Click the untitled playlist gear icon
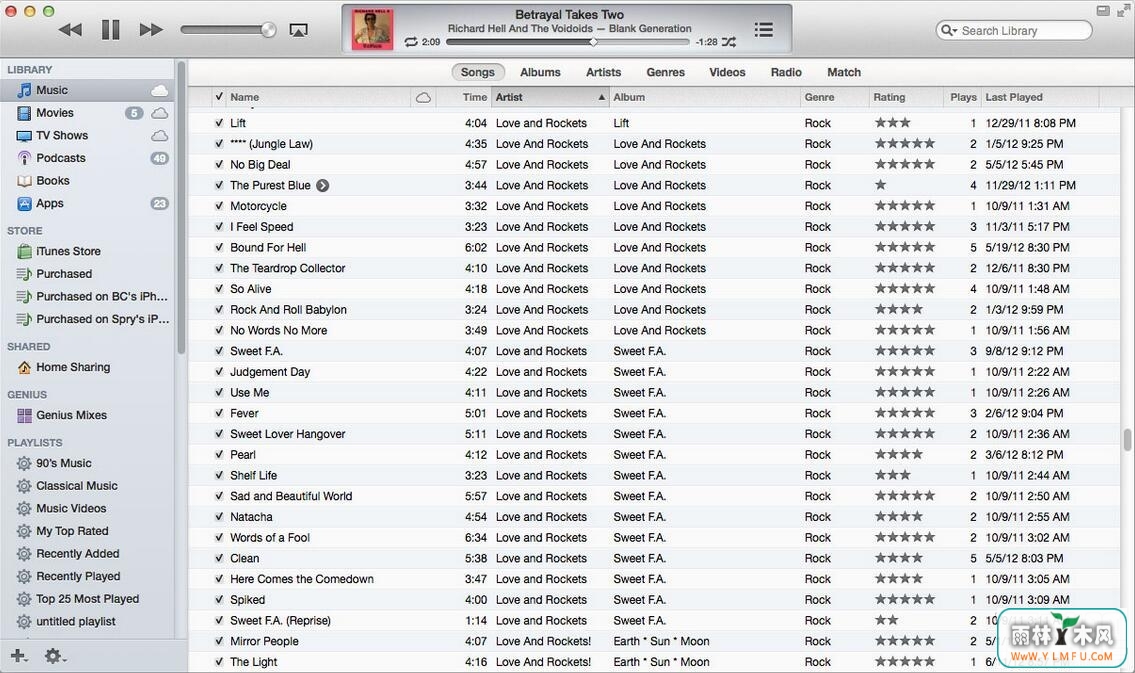Viewport: 1135px width, 673px height. pyautogui.click(x=24, y=622)
